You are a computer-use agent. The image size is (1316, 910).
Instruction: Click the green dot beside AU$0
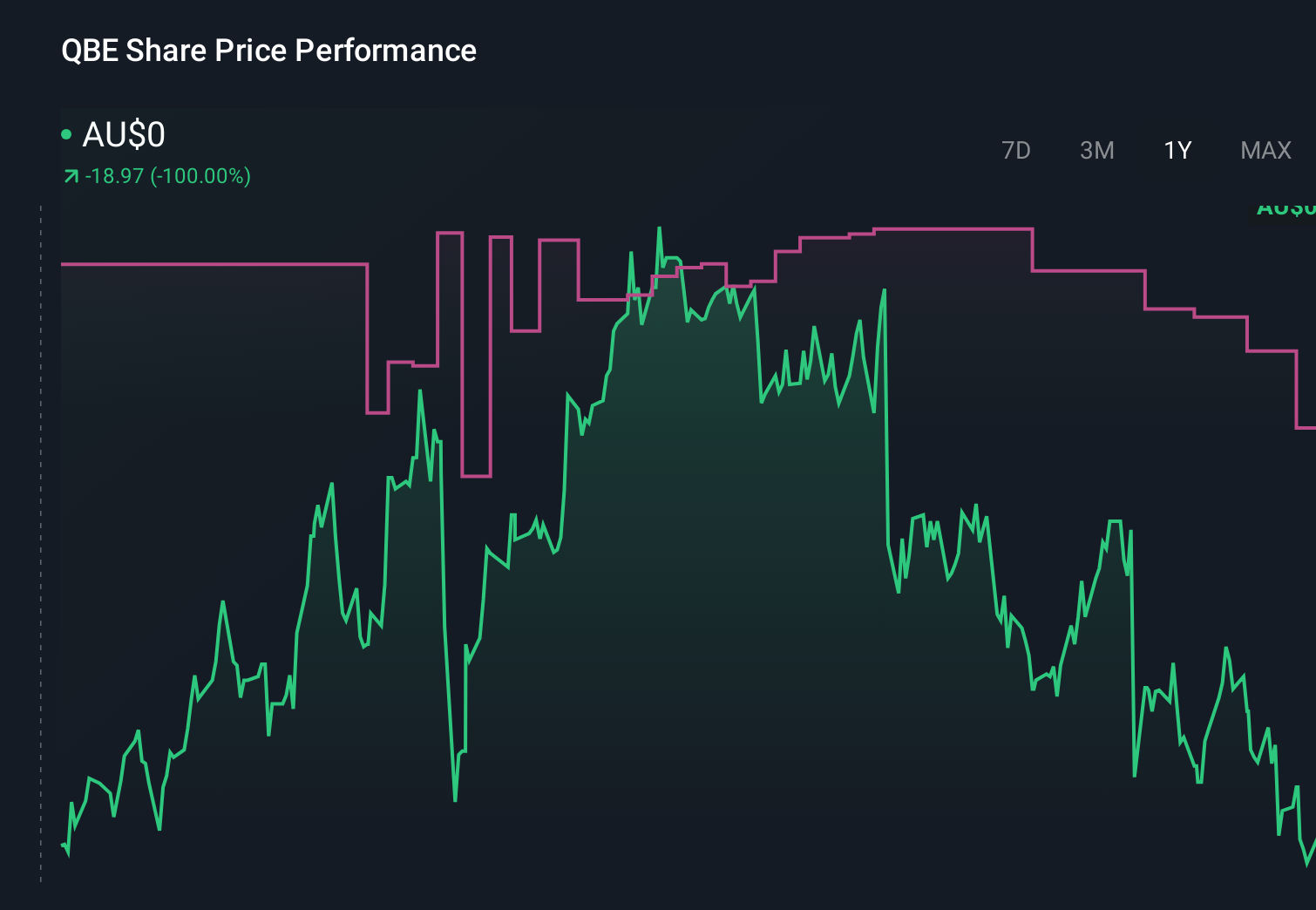pos(66,134)
